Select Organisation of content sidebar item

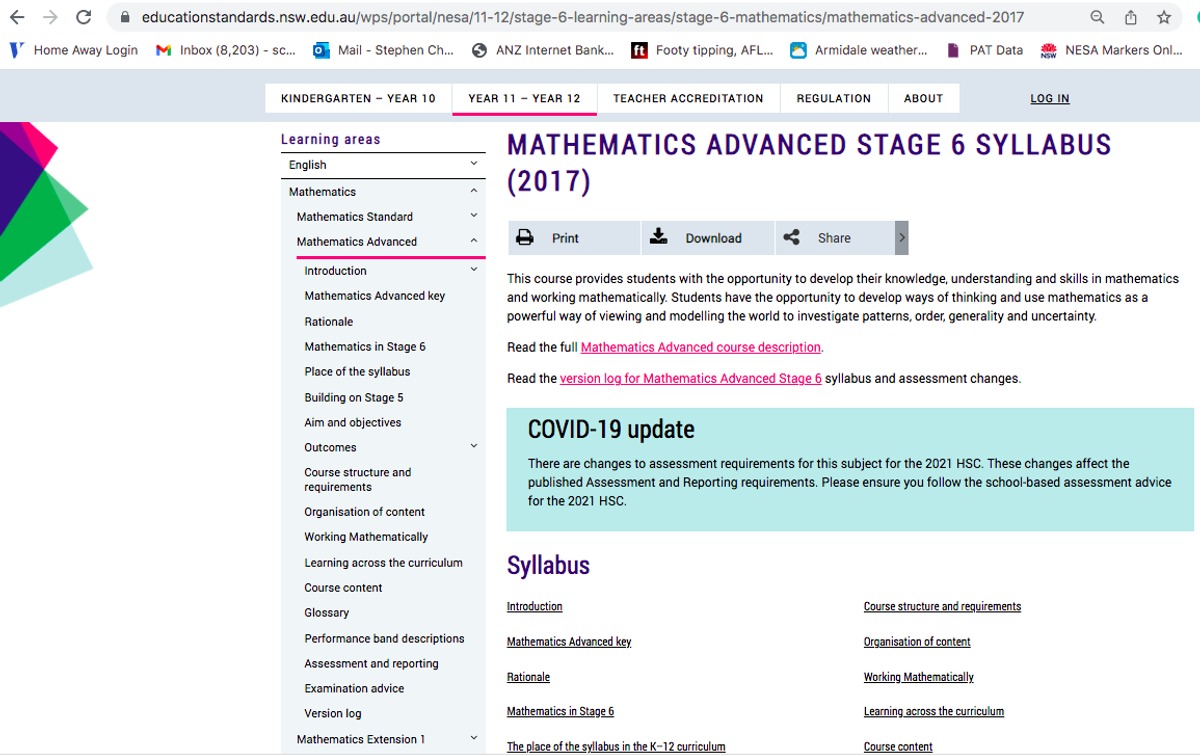365,512
